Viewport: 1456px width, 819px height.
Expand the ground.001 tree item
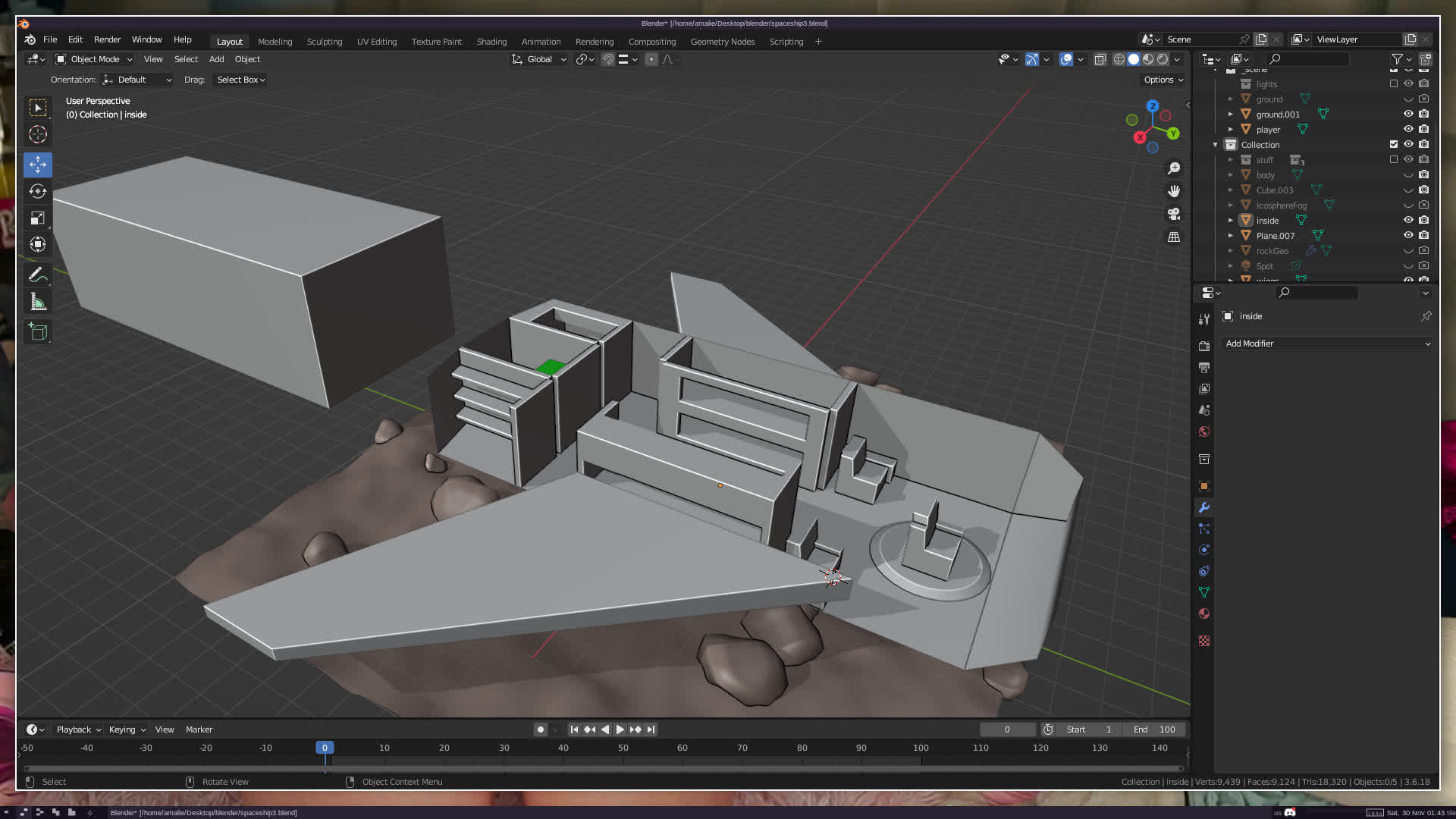(1231, 115)
